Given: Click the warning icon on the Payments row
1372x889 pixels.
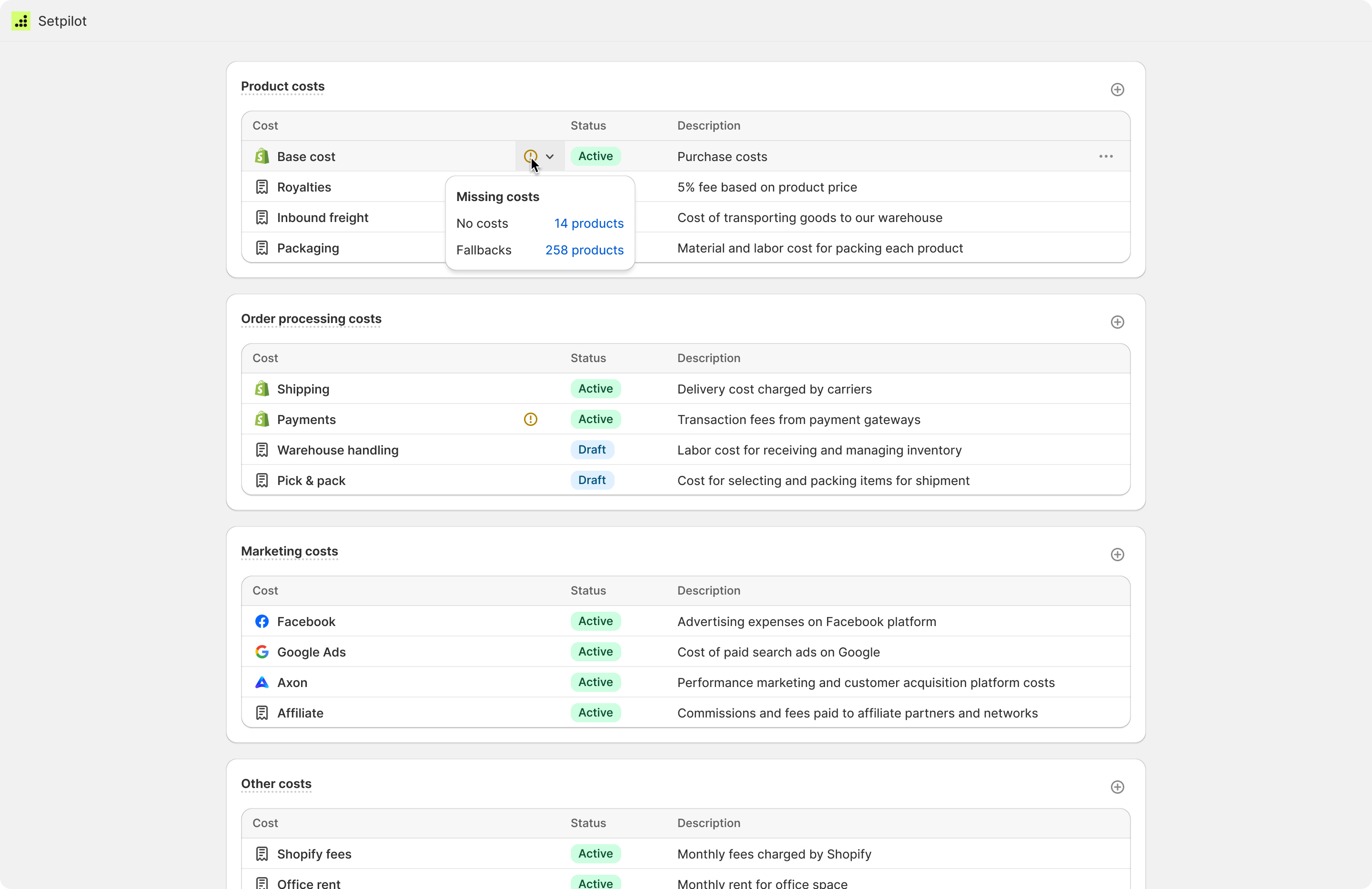Looking at the screenshot, I should pos(530,419).
